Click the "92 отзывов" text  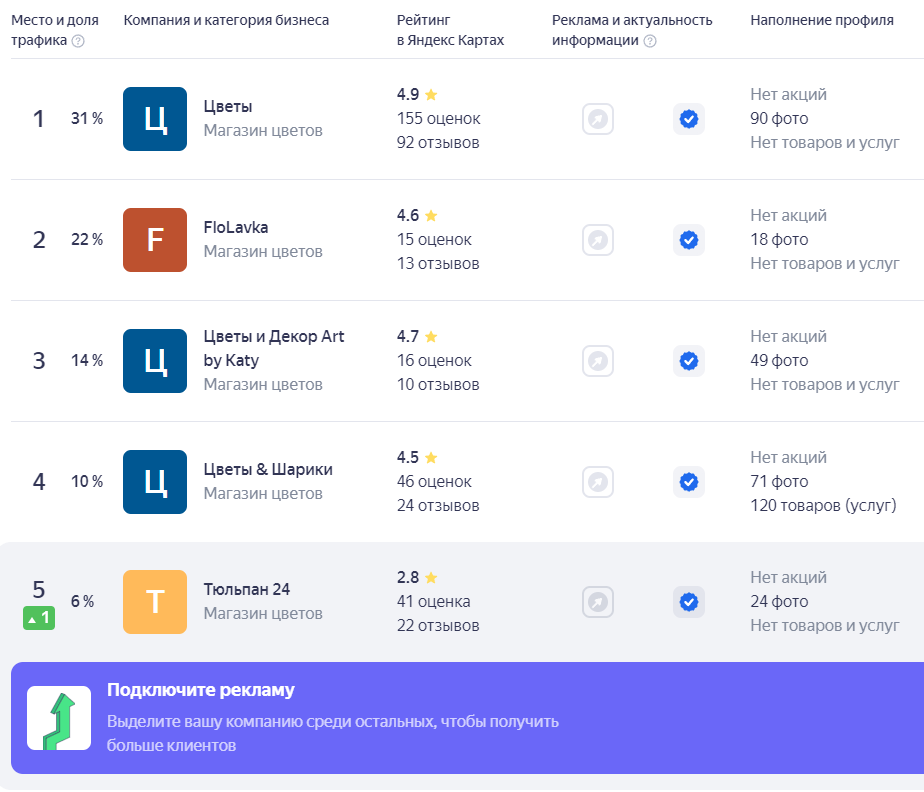coord(438,143)
